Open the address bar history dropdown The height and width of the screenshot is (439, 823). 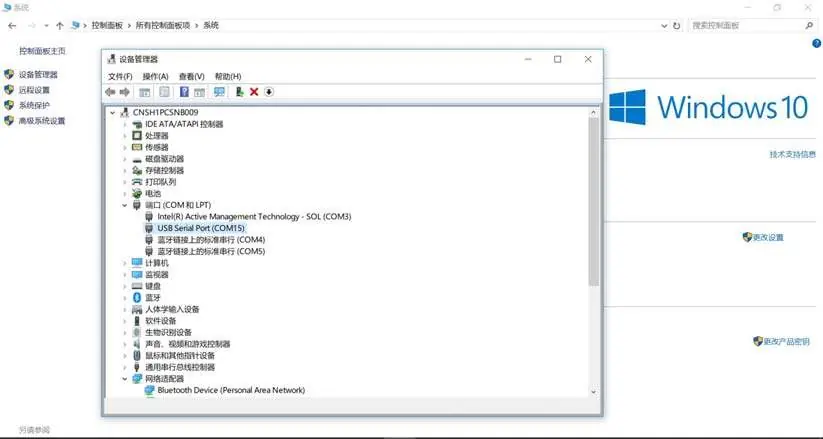coord(664,25)
